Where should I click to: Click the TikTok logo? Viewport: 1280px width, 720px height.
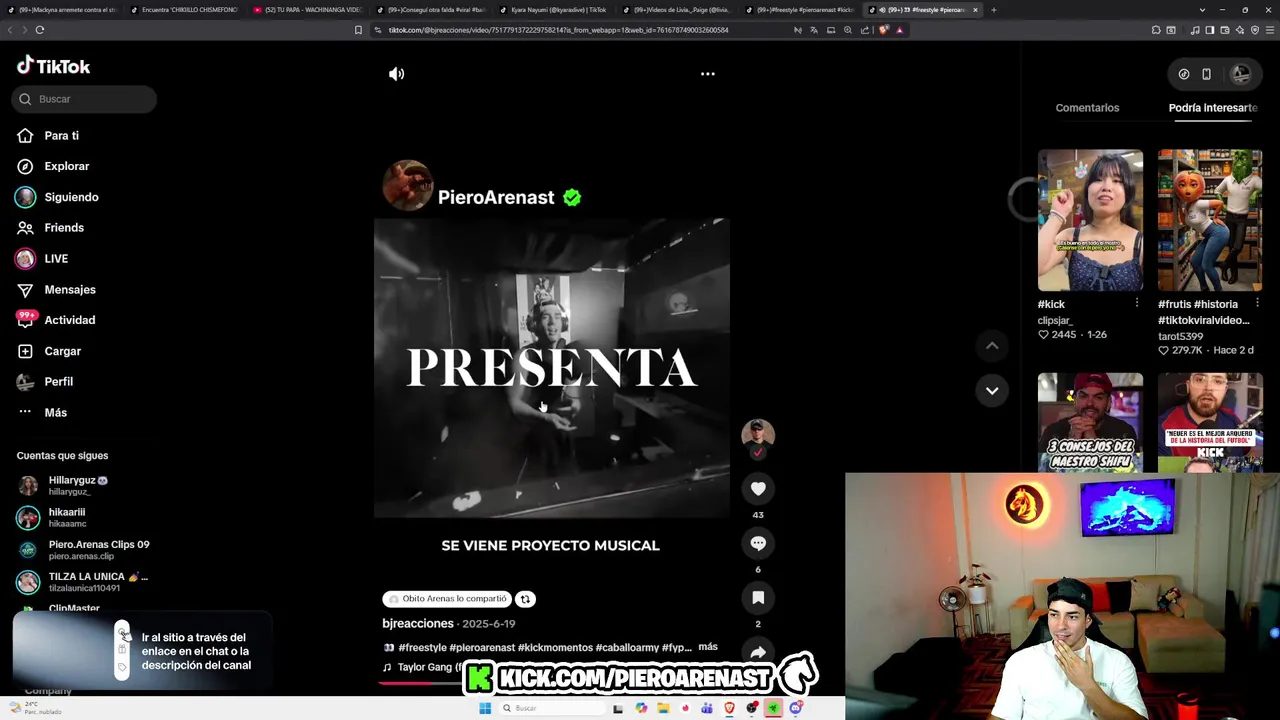pos(54,66)
